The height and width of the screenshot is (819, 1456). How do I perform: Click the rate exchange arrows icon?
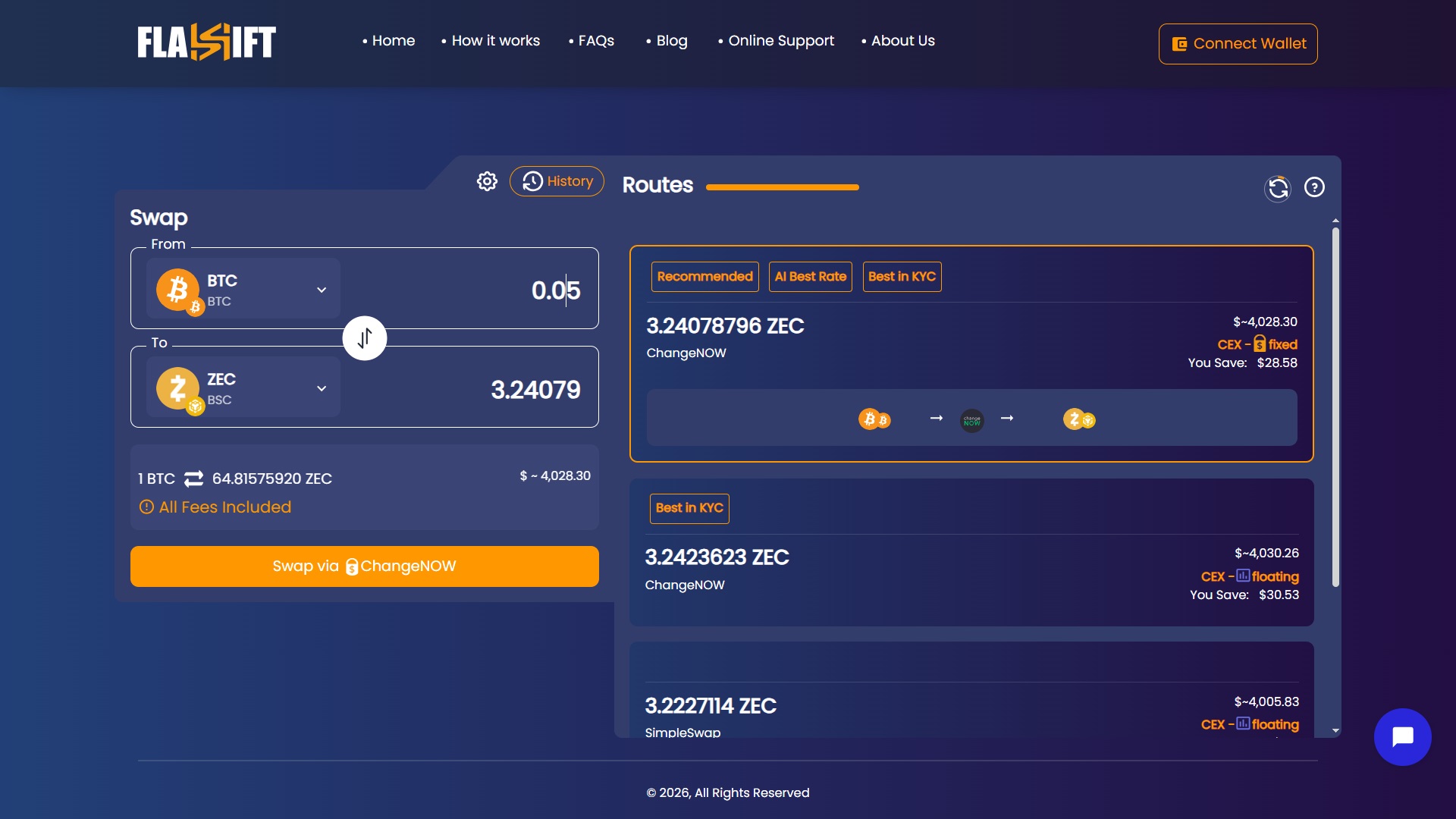(x=194, y=479)
